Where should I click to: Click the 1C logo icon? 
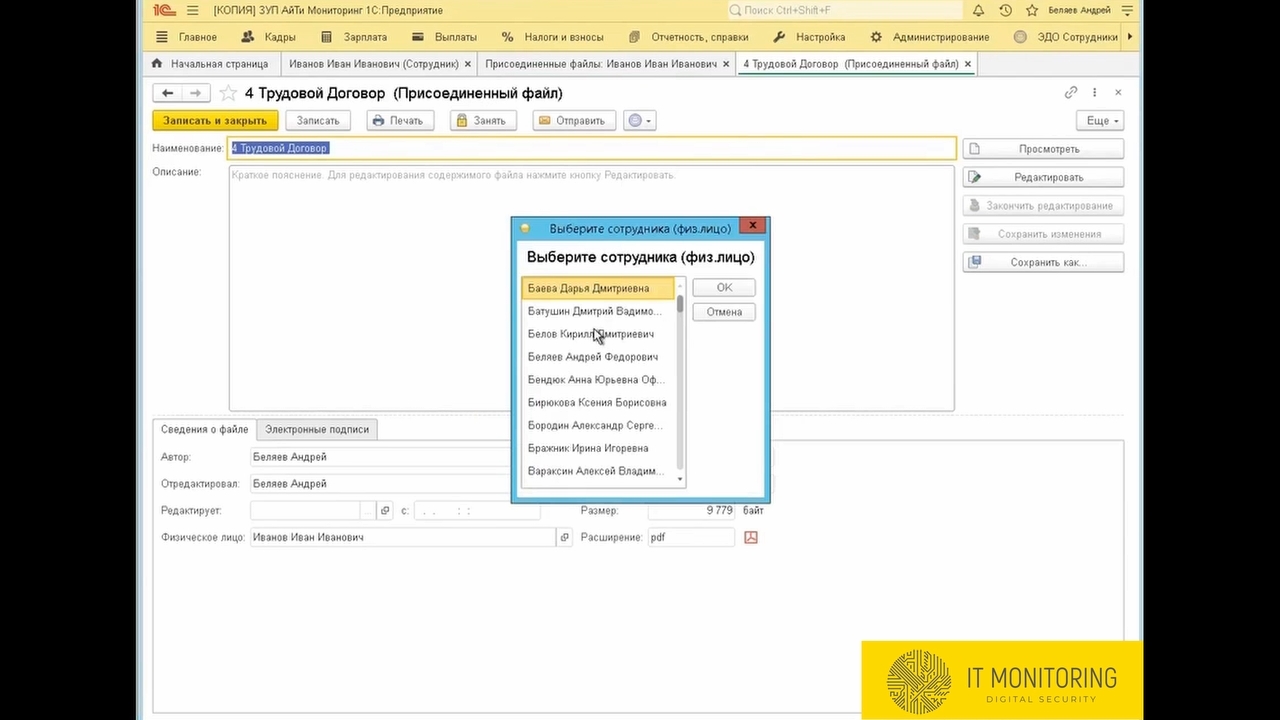(x=162, y=10)
